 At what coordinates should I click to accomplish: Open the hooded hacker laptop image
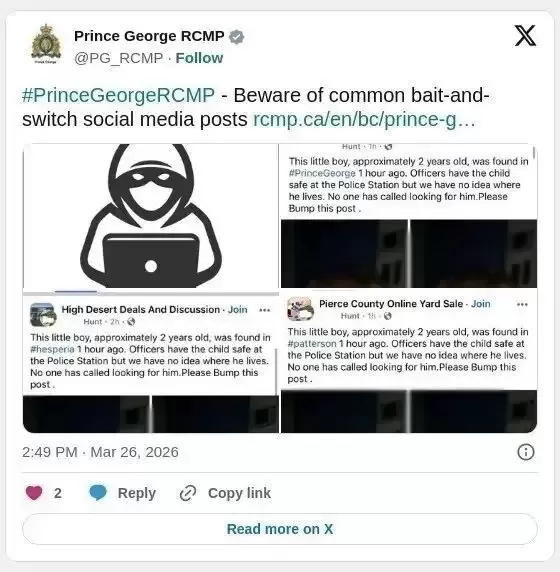pos(151,216)
